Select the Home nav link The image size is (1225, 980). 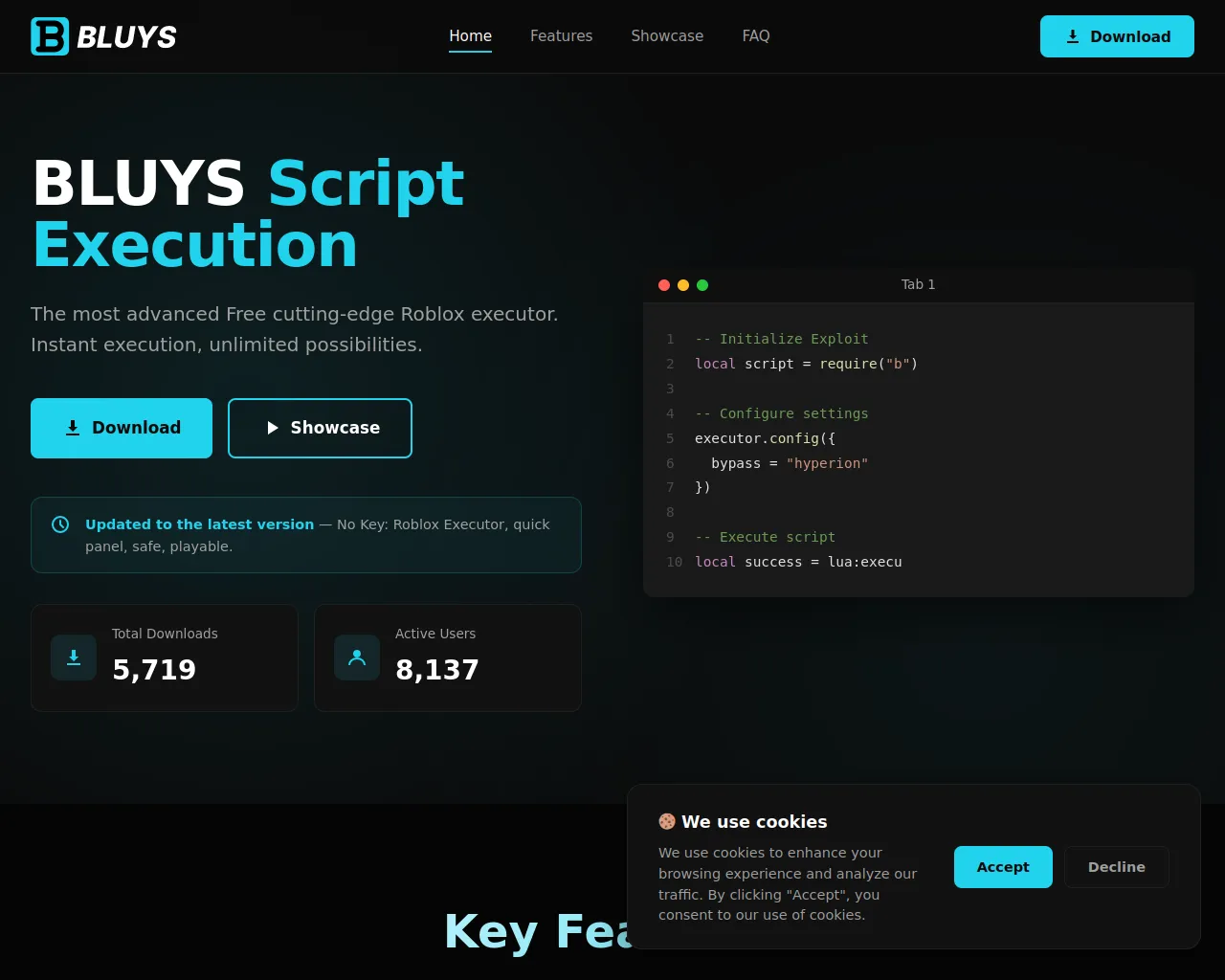[470, 36]
